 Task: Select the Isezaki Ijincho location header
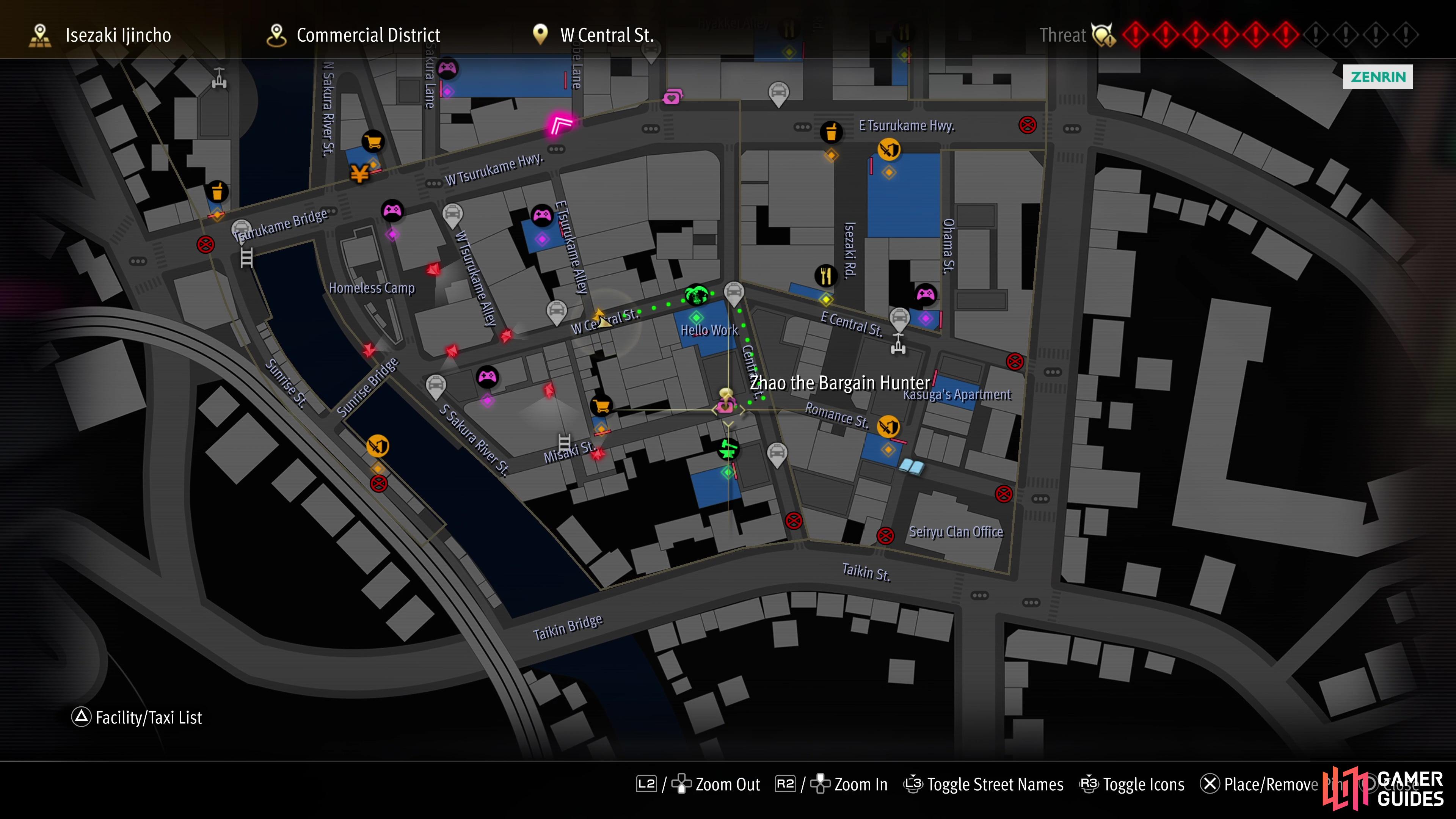(100, 35)
